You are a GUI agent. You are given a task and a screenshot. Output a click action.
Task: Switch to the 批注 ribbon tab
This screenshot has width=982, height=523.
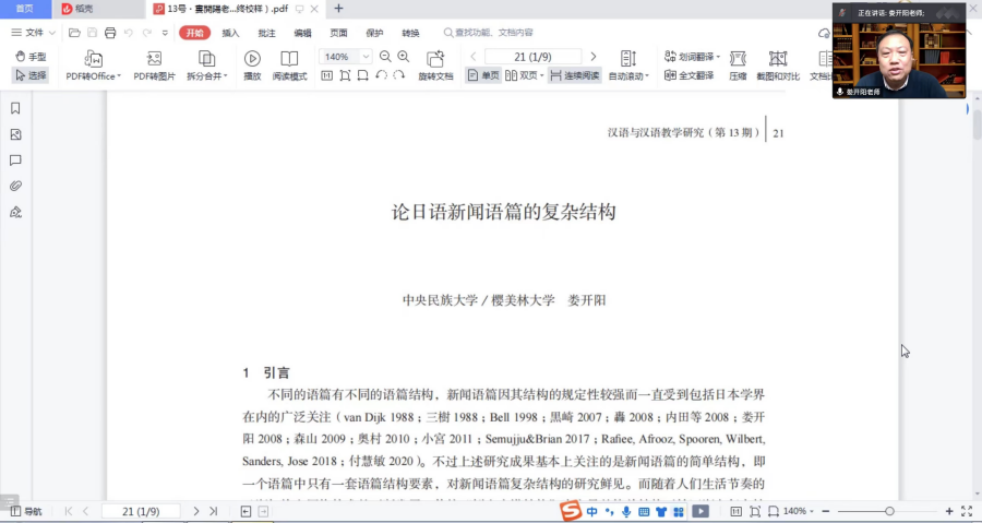[x=266, y=33]
